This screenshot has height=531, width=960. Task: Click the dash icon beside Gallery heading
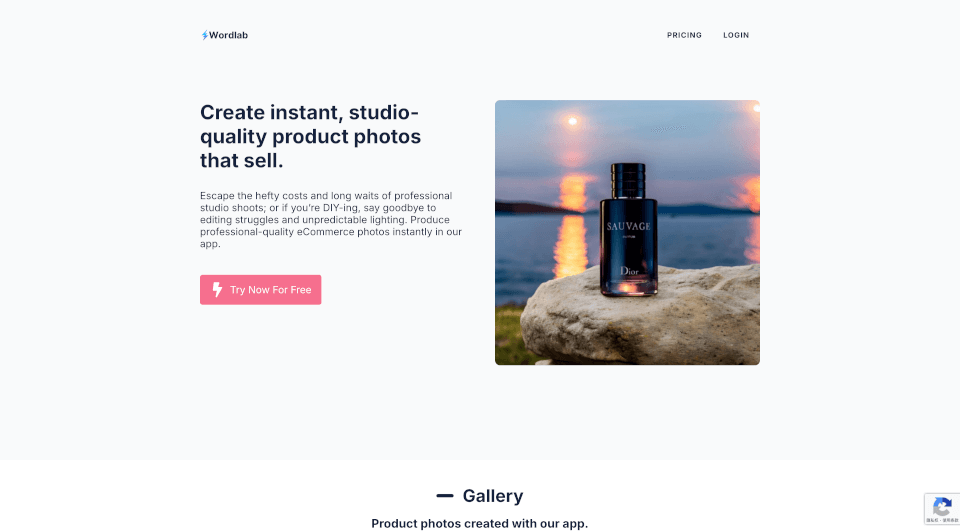[x=445, y=496]
